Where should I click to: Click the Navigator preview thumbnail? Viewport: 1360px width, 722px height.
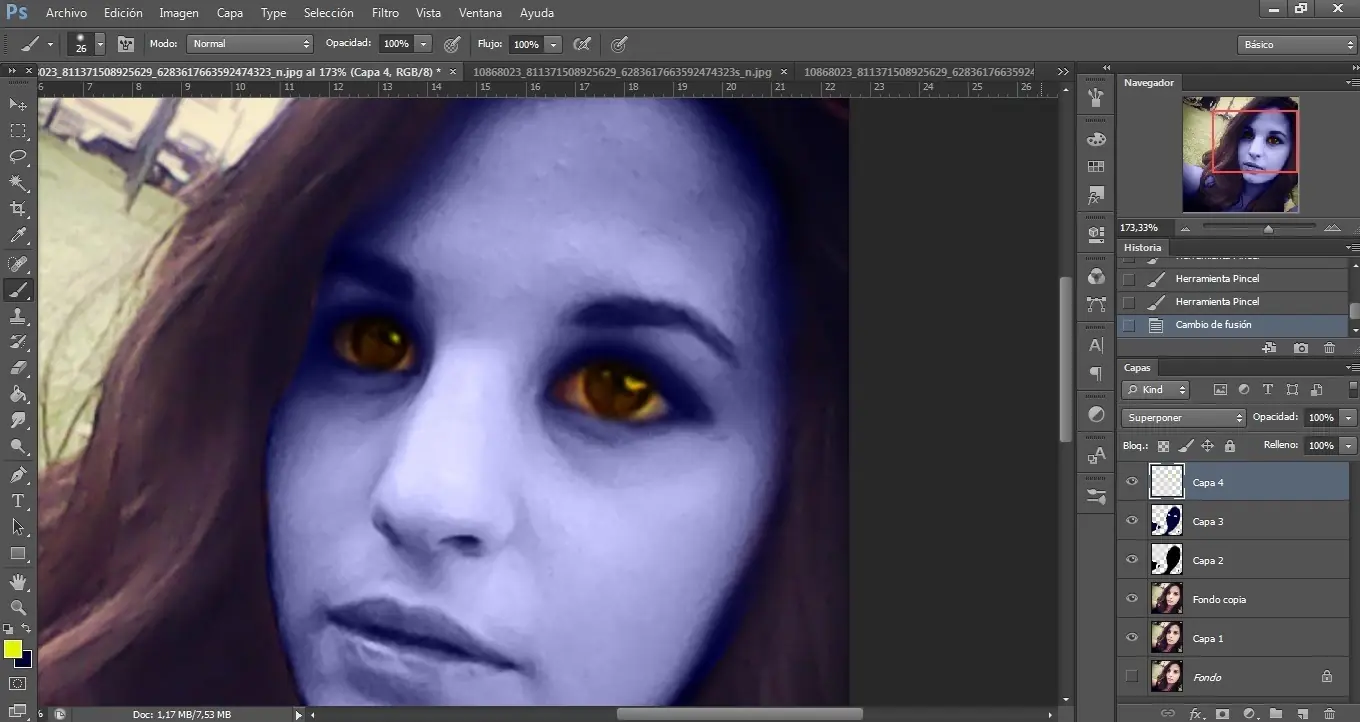click(x=1240, y=154)
